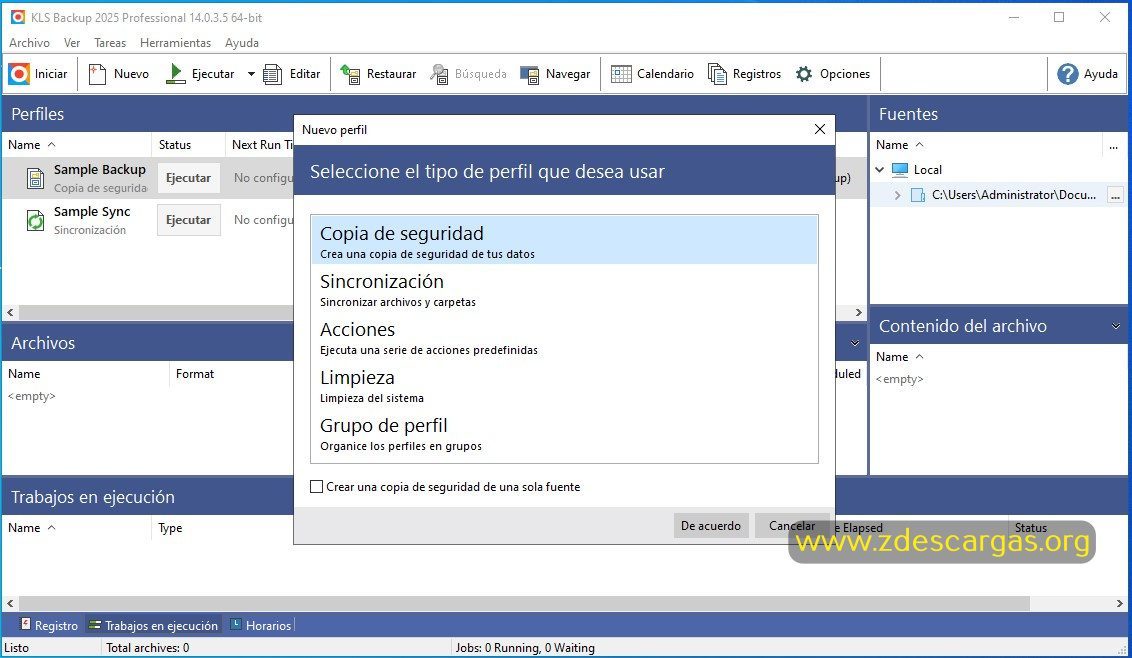1132x658 pixels.
Task: Open the Ayuda help icon in the toolbar
Action: click(1067, 74)
